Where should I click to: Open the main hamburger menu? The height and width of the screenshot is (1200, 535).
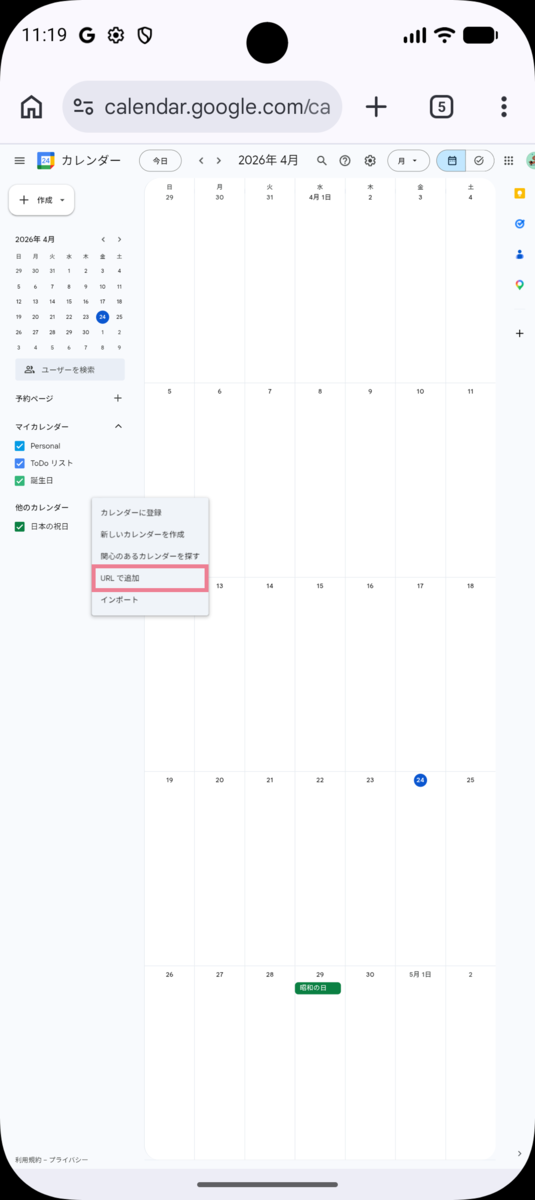(x=19, y=160)
